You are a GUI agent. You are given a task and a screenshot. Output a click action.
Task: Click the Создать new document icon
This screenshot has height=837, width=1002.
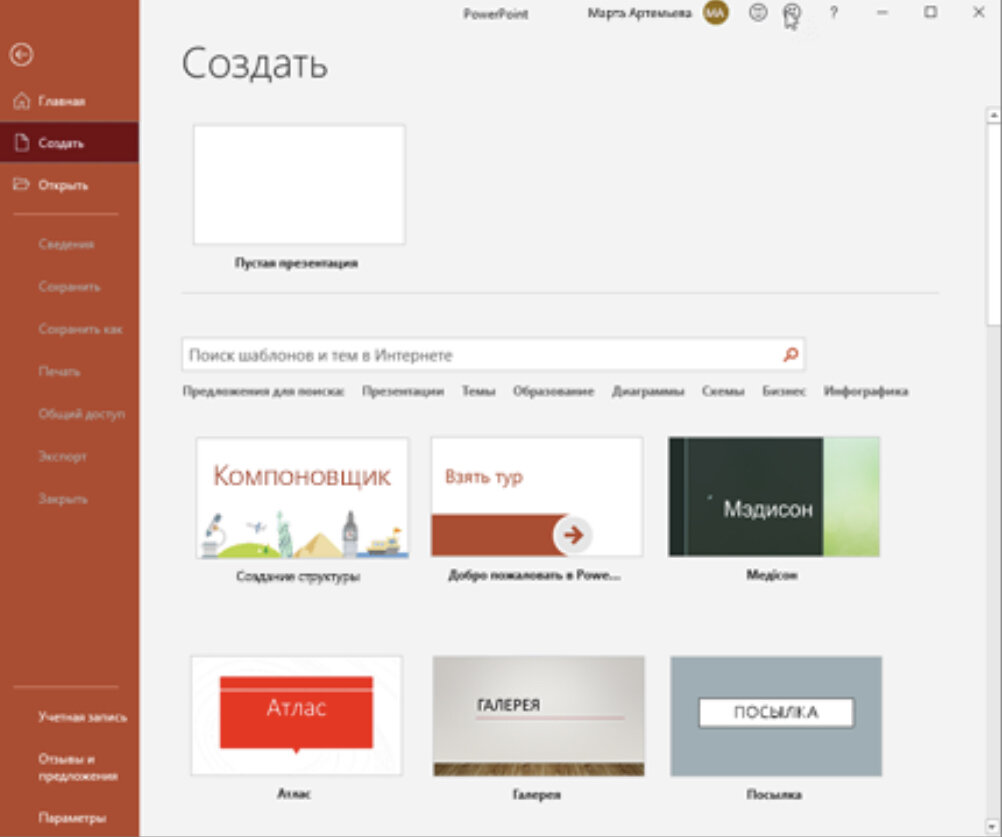coord(23,143)
